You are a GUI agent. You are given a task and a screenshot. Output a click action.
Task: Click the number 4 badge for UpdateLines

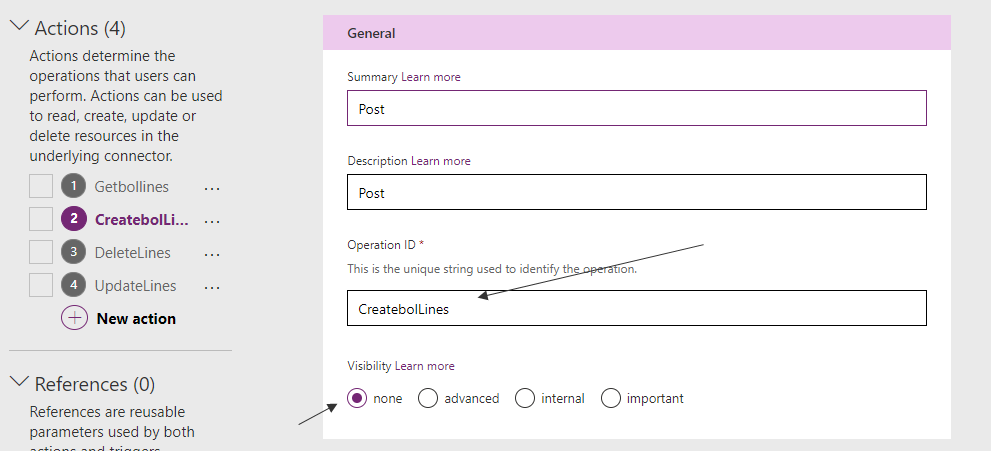tap(74, 286)
